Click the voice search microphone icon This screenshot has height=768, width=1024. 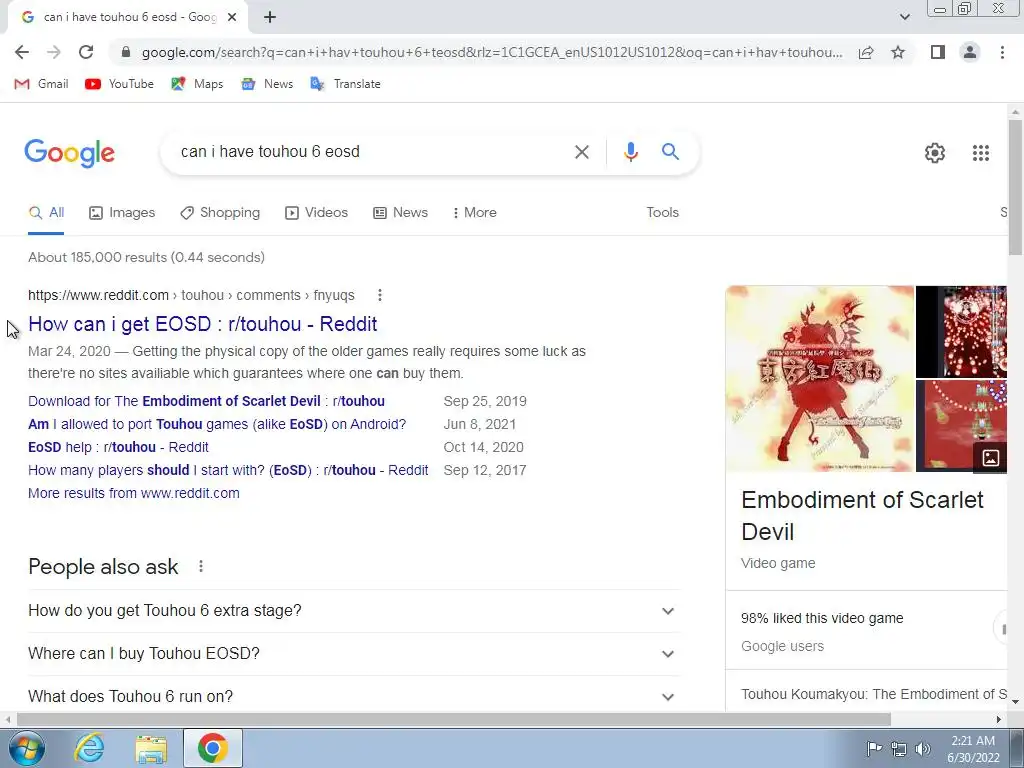pos(630,152)
